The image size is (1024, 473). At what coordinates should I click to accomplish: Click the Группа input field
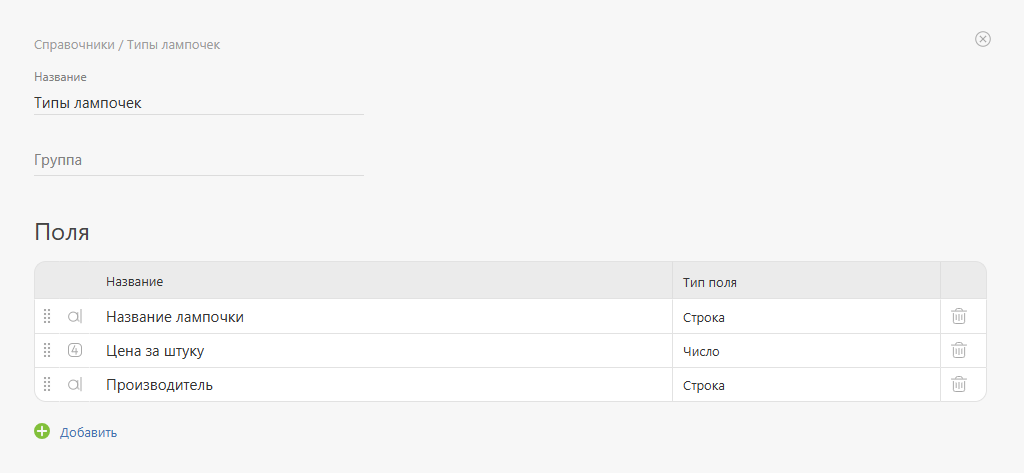198,160
